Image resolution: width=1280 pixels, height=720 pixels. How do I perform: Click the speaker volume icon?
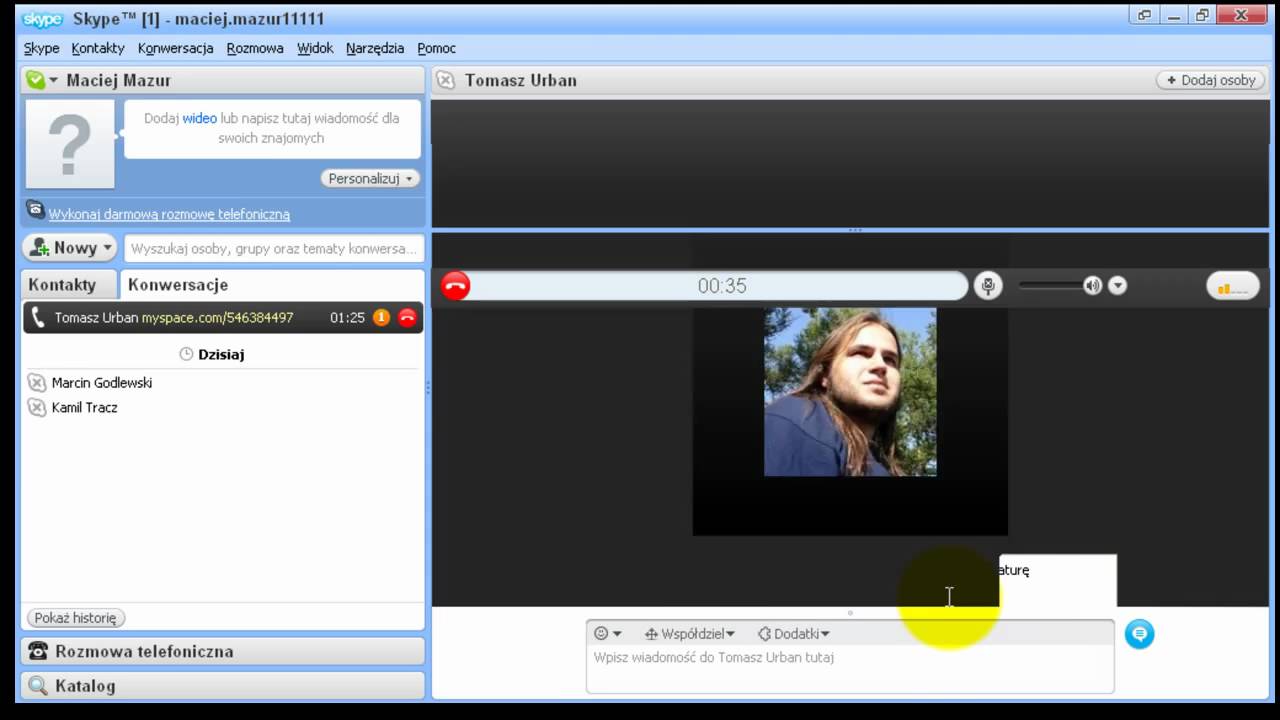(x=1092, y=286)
